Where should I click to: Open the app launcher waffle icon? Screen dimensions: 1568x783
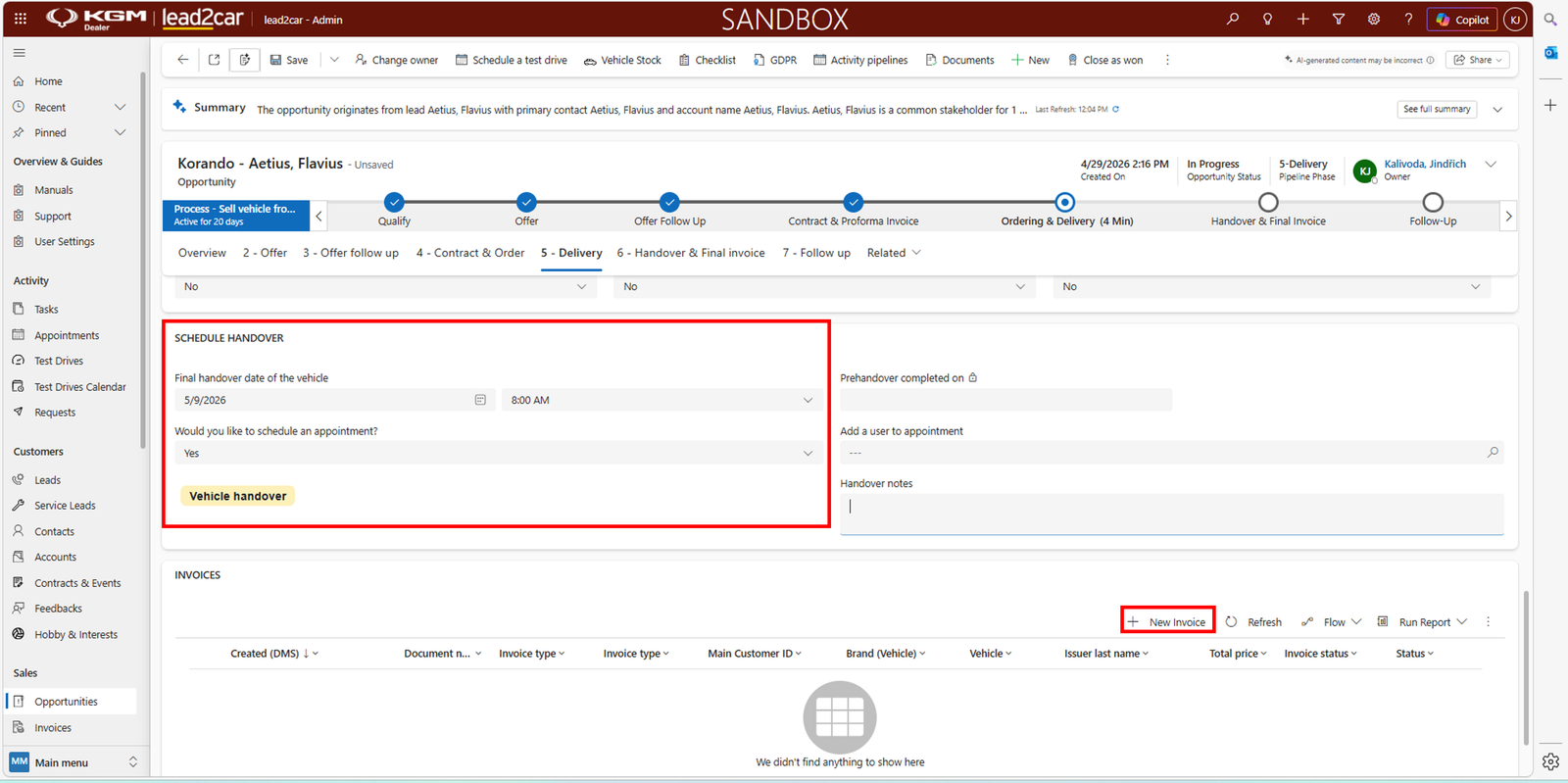tap(21, 19)
